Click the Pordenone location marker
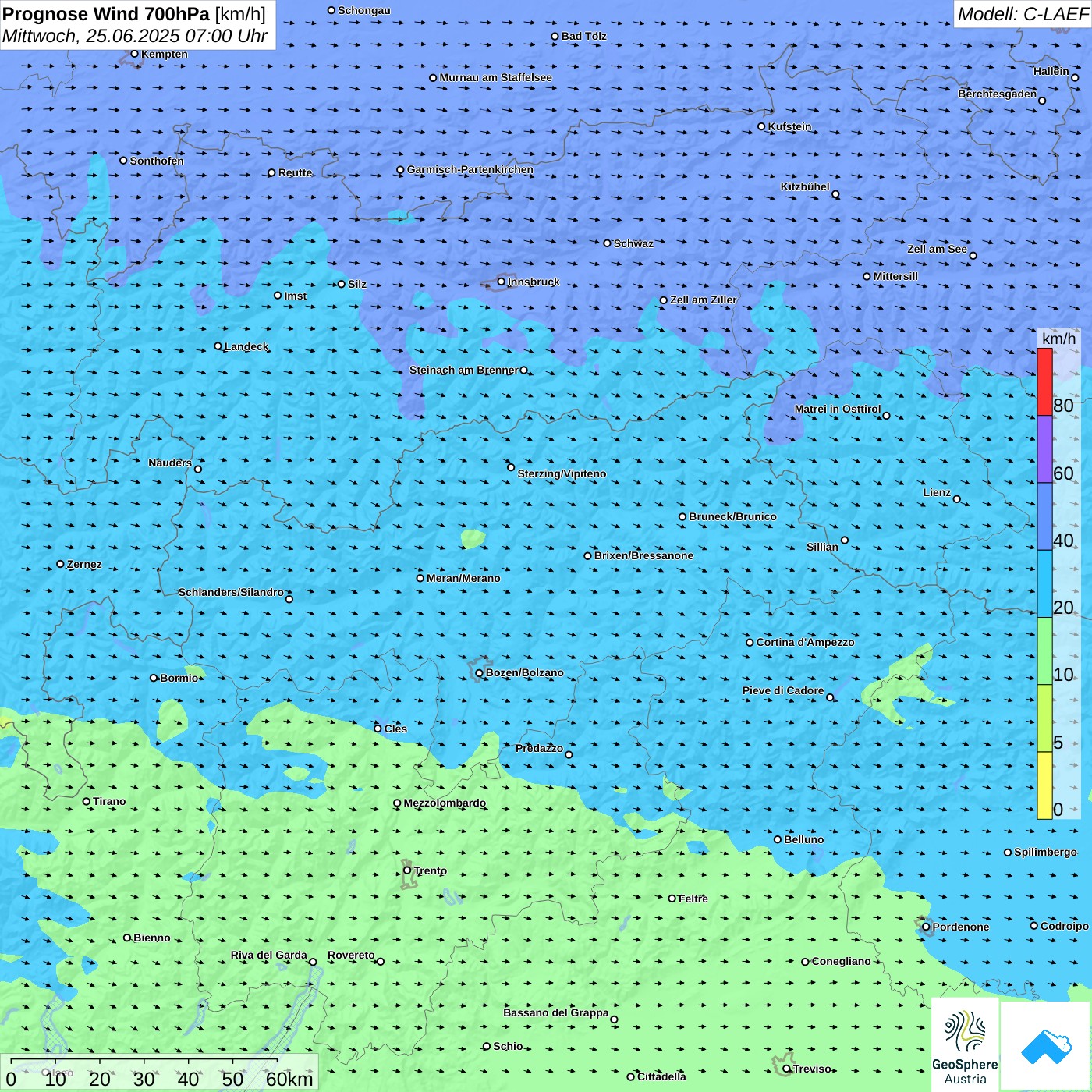1092x1092 pixels. pyautogui.click(x=926, y=927)
